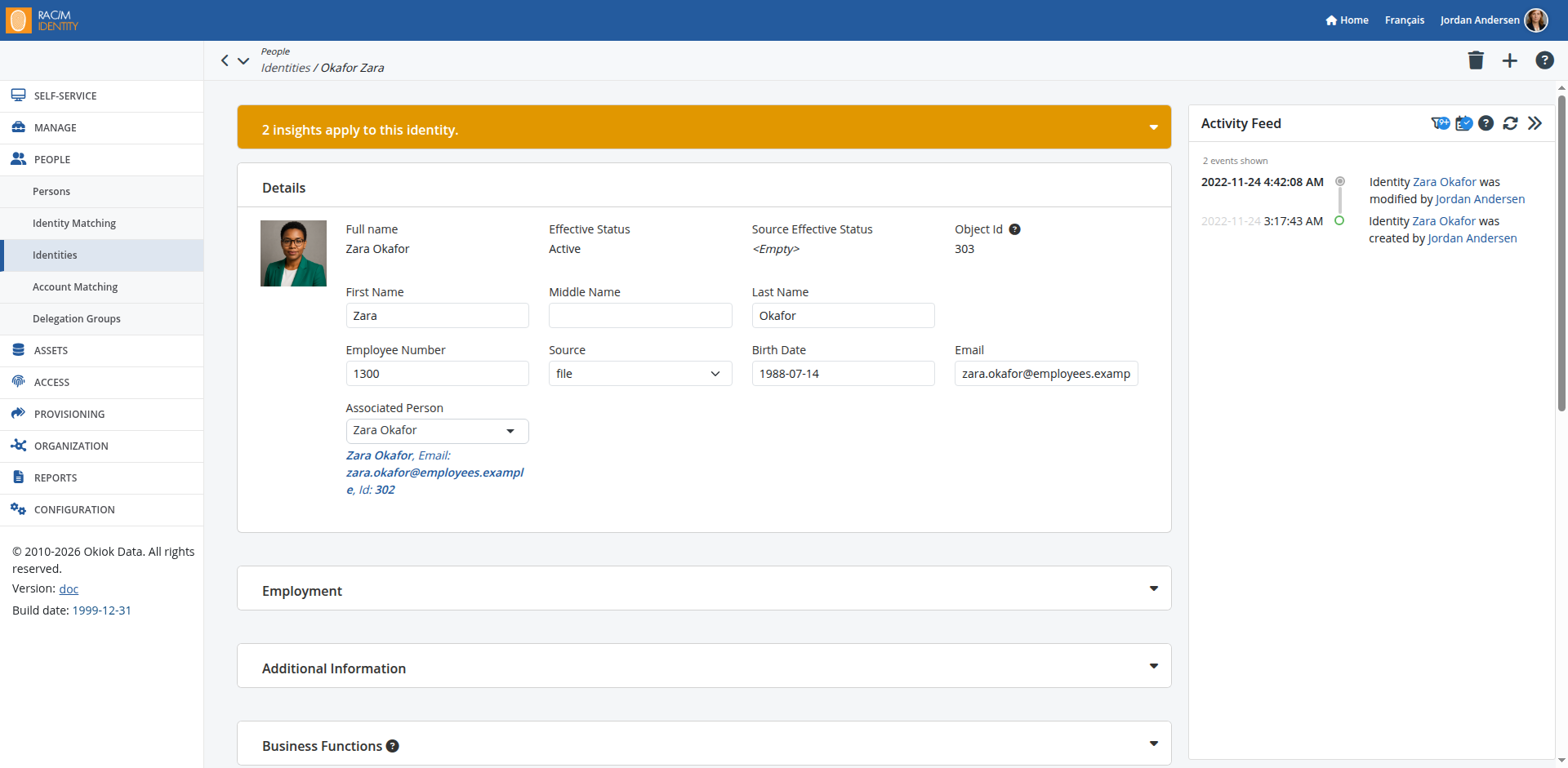Image resolution: width=1568 pixels, height=768 pixels.
Task: Open the Activity Feed event filter
Action: click(1441, 123)
